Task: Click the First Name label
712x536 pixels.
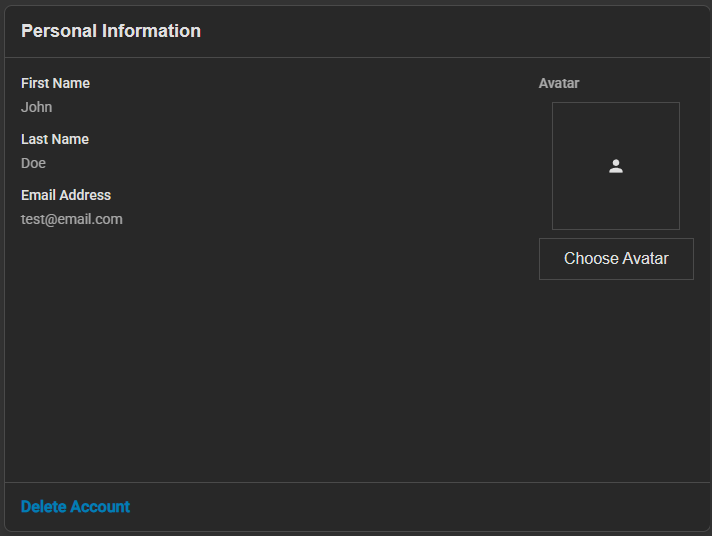Action: click(x=55, y=83)
